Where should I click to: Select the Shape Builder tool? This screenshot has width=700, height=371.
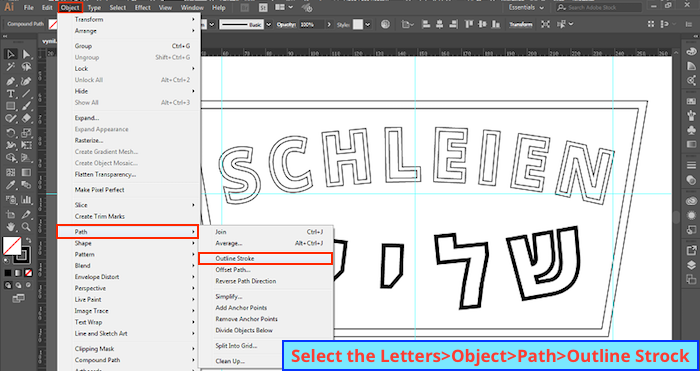11,158
